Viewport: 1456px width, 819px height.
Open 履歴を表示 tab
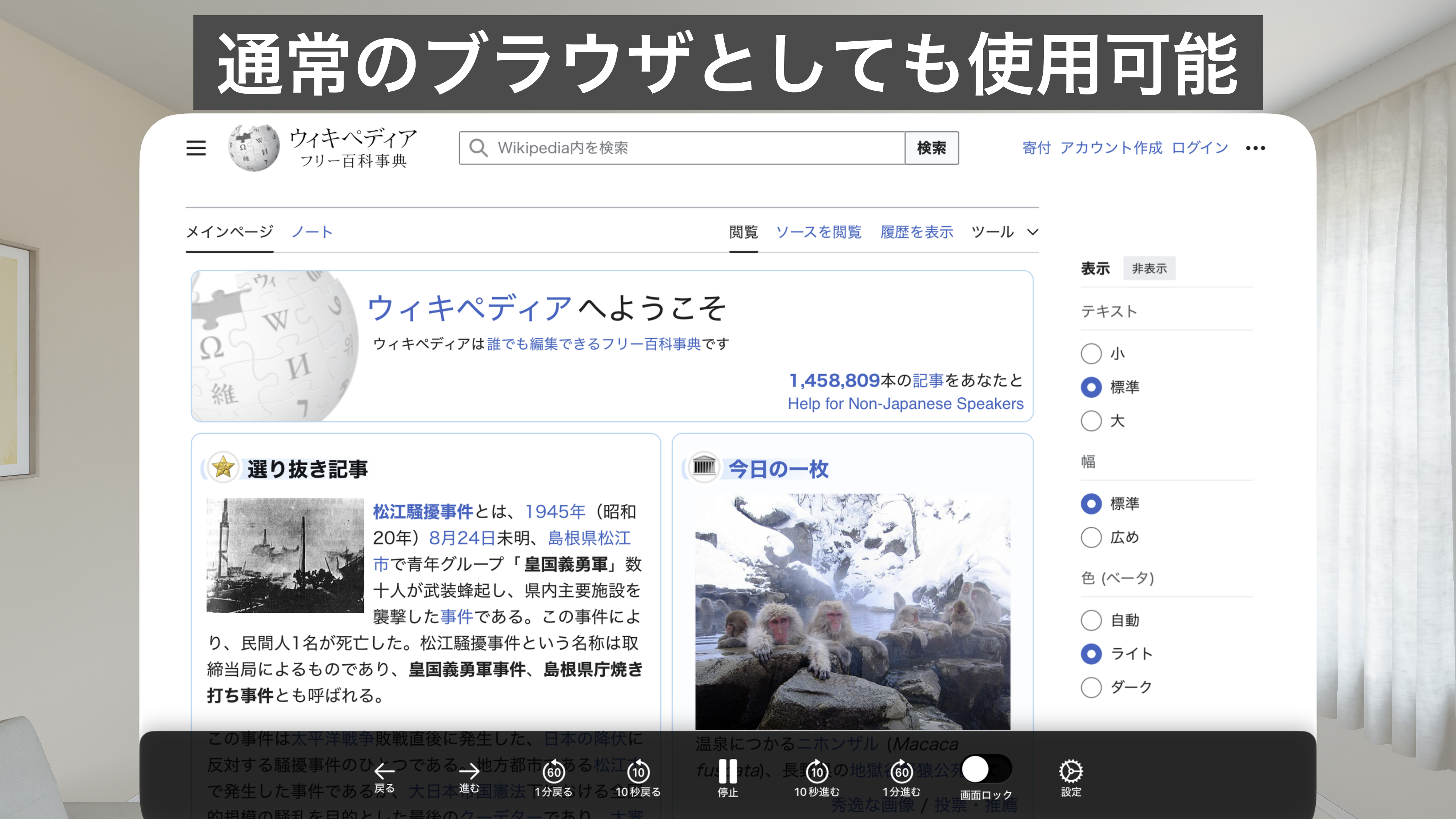coord(916,232)
